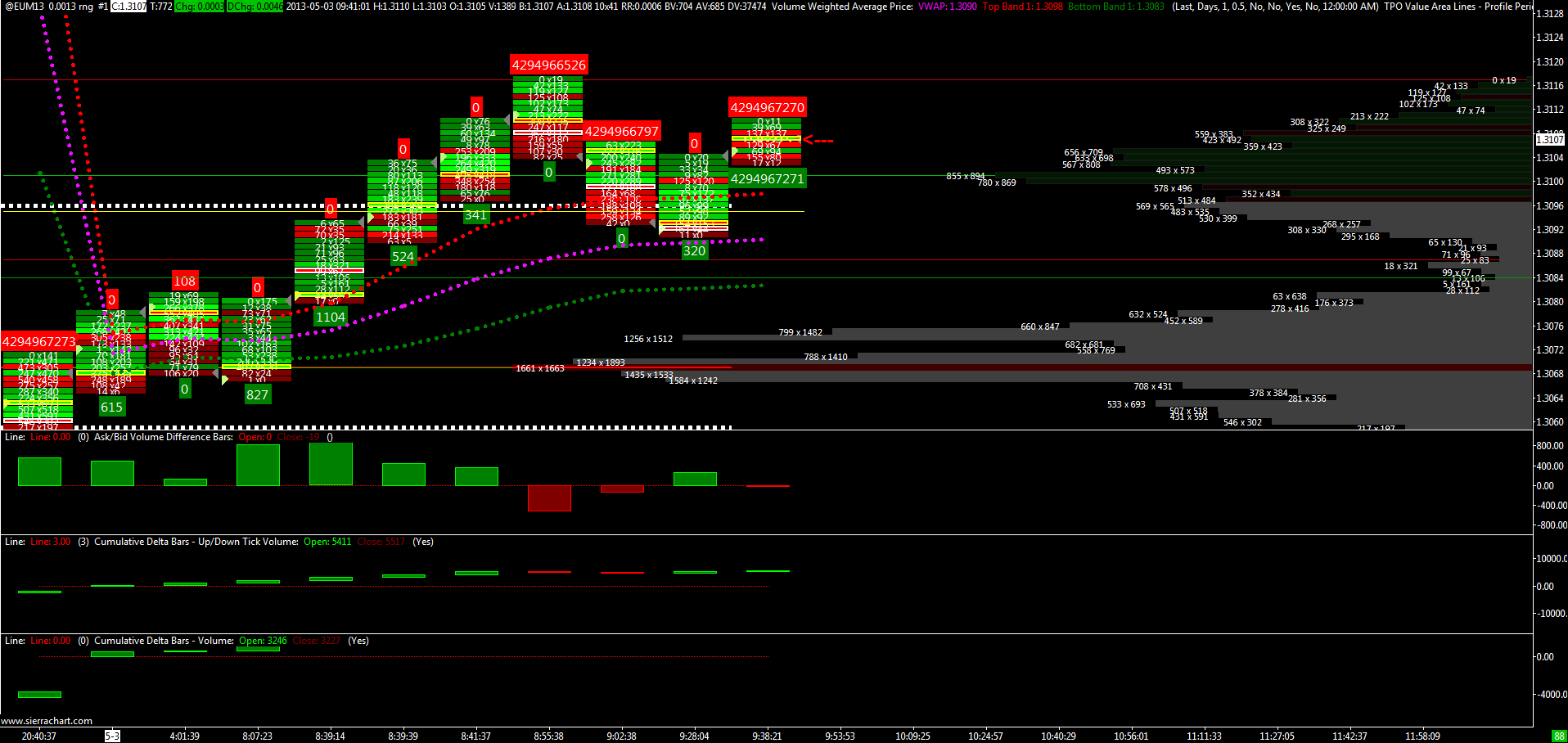Select the 1.3060 price scale value
This screenshot has height=743, width=1568.
tap(1550, 422)
